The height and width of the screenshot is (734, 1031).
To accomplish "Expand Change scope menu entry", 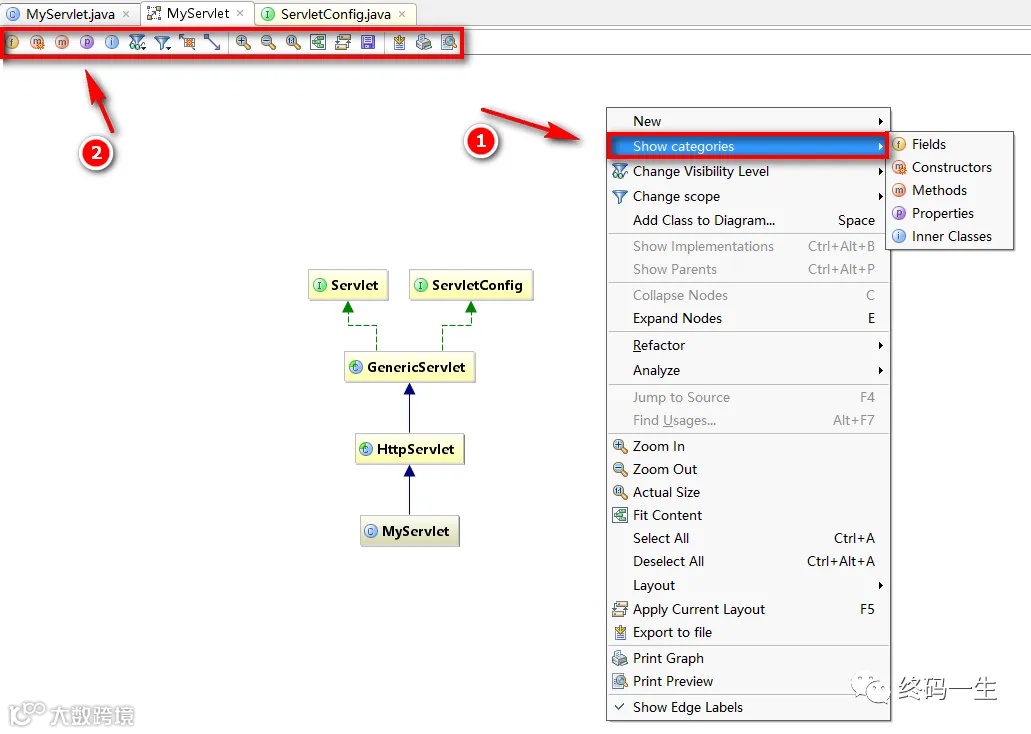I will [748, 196].
